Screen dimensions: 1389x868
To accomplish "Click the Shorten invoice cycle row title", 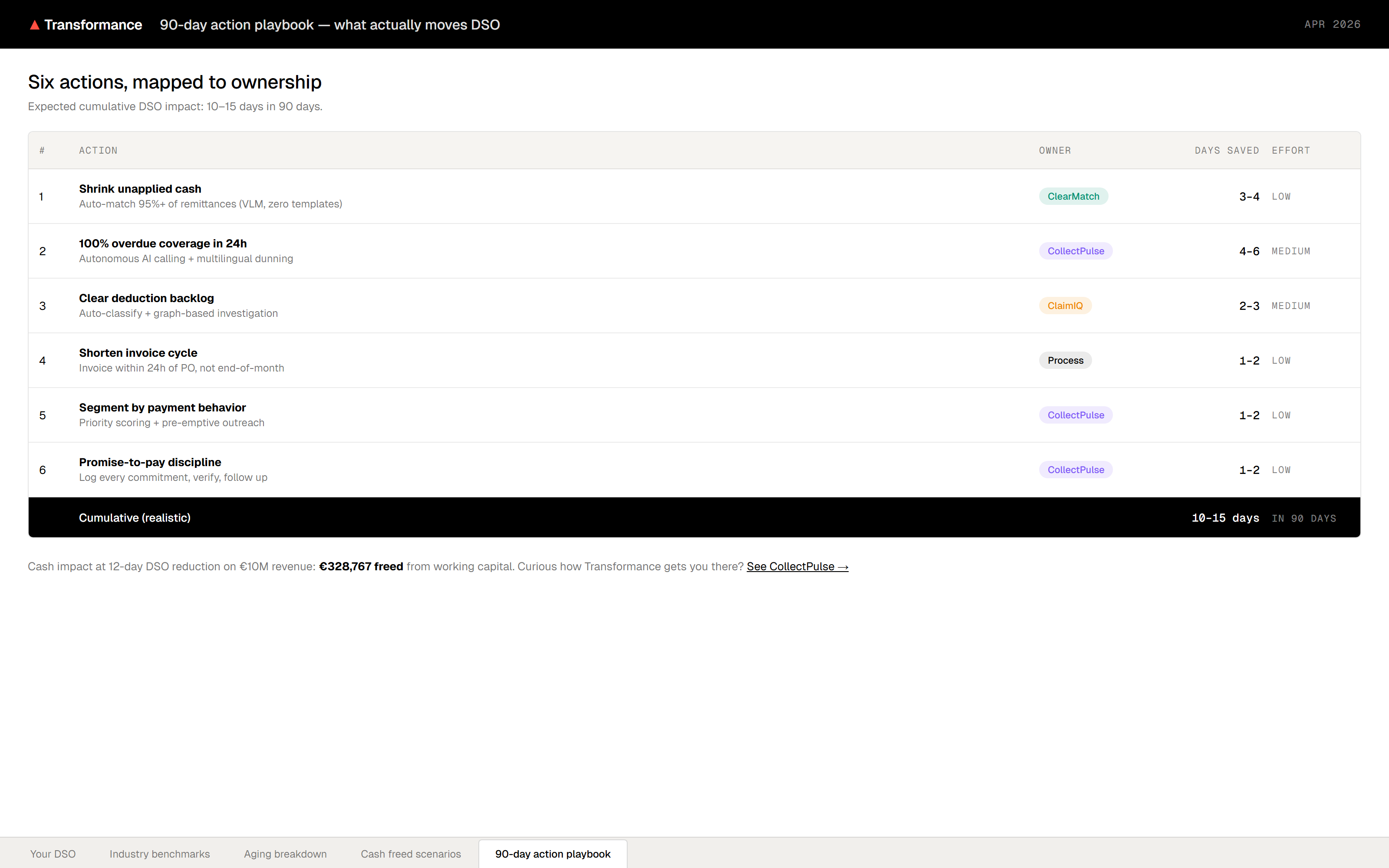I will coord(138,352).
